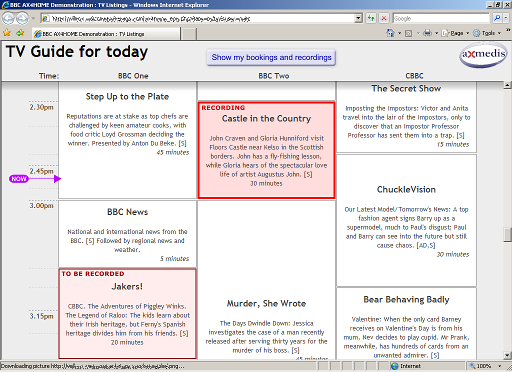Select the BBC AXMEDIS Demonstration TV Listings tab
The width and height of the screenshot is (512, 372).
tap(106, 34)
